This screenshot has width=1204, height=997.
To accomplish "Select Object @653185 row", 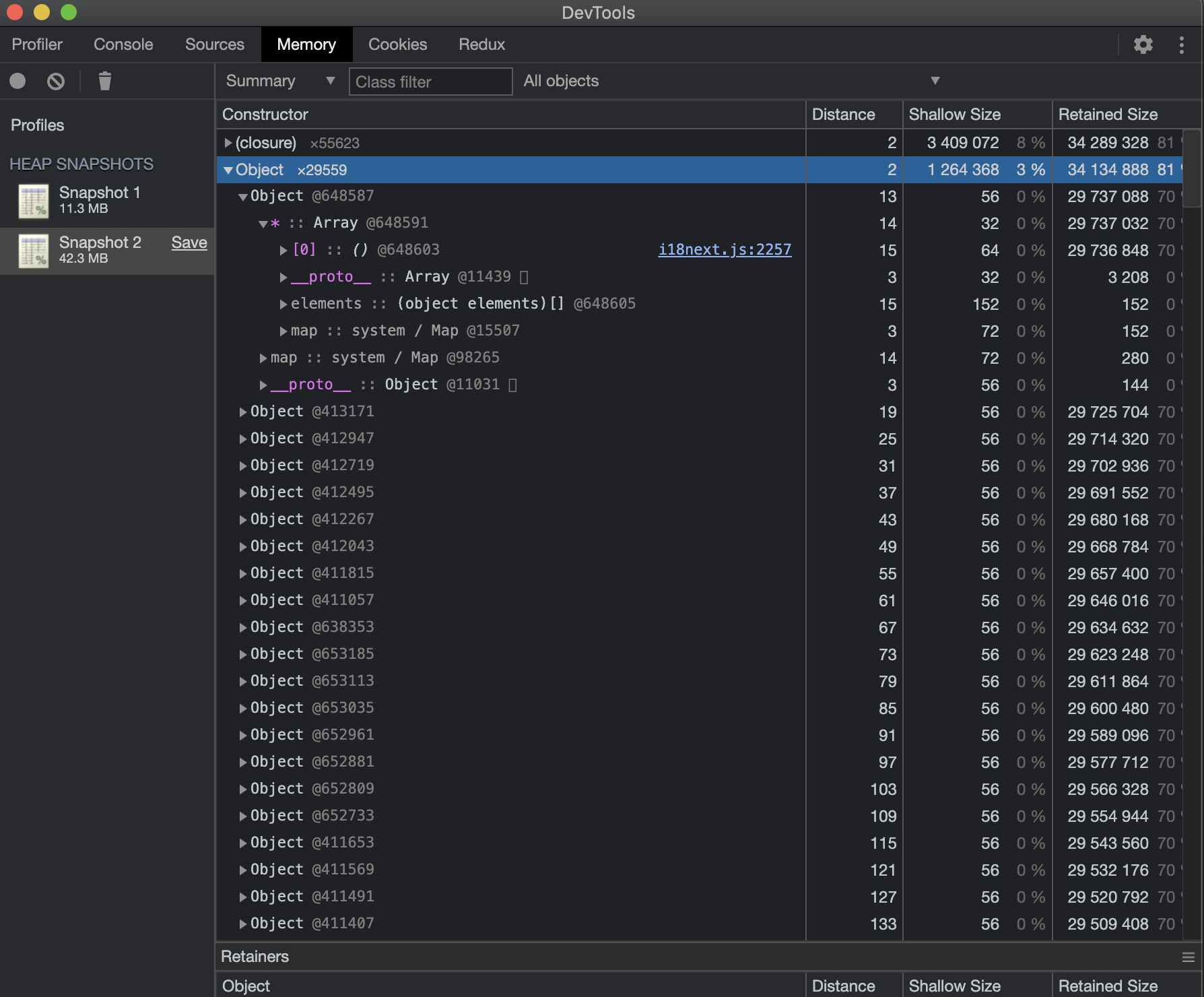I will click(700, 654).
